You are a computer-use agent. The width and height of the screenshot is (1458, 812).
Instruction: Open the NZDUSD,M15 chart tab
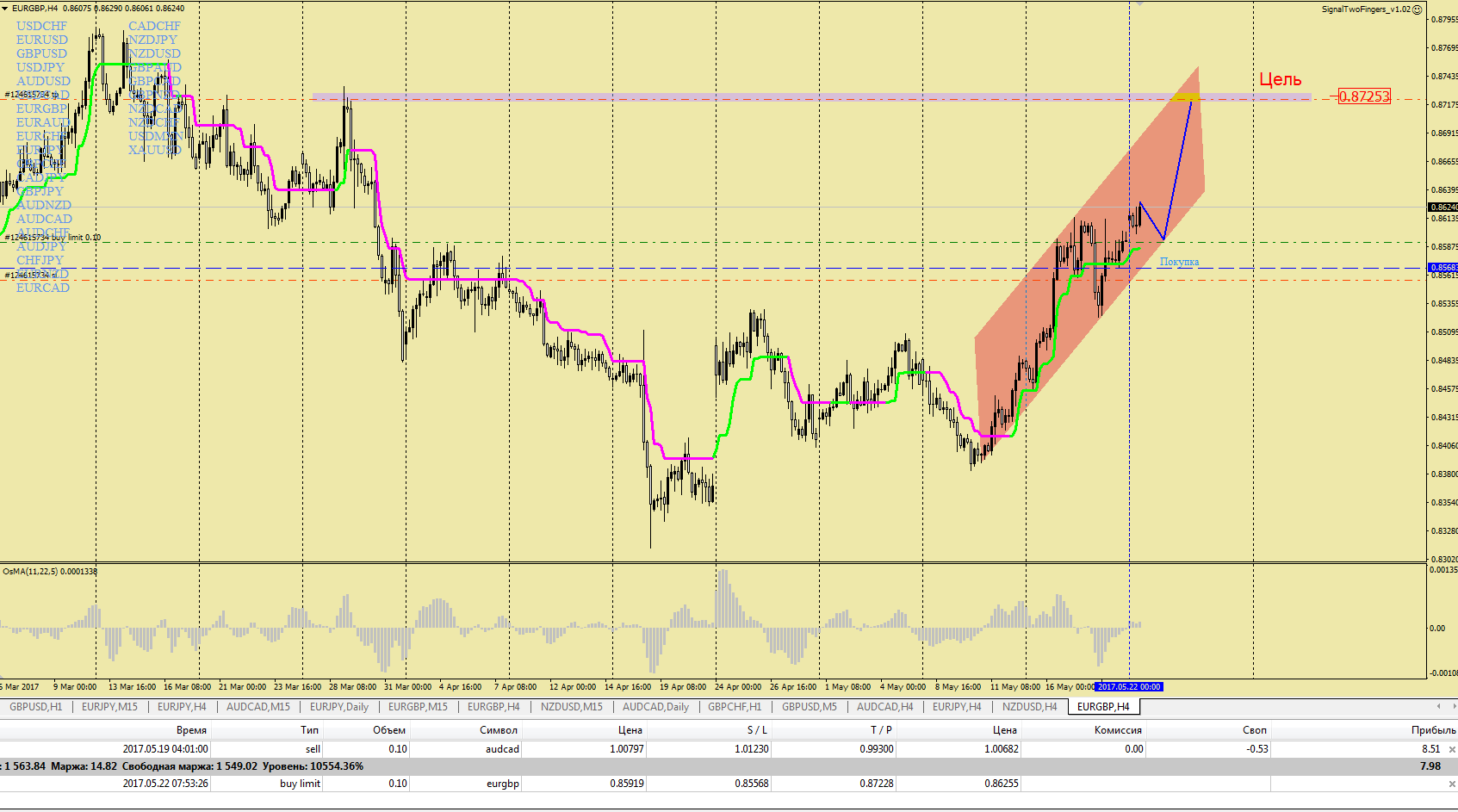pos(571,707)
